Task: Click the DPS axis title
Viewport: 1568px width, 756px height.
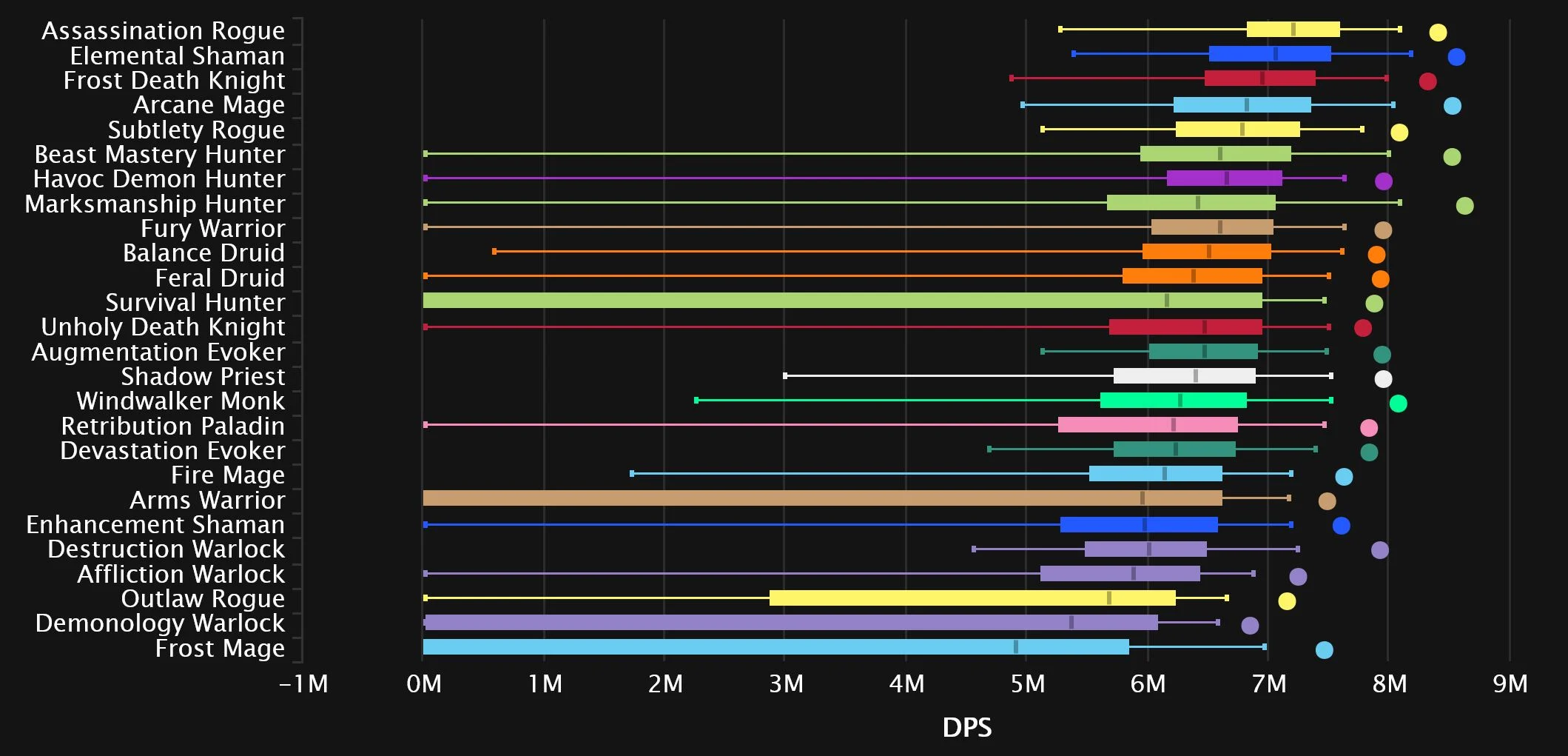Action: pyautogui.click(x=966, y=728)
